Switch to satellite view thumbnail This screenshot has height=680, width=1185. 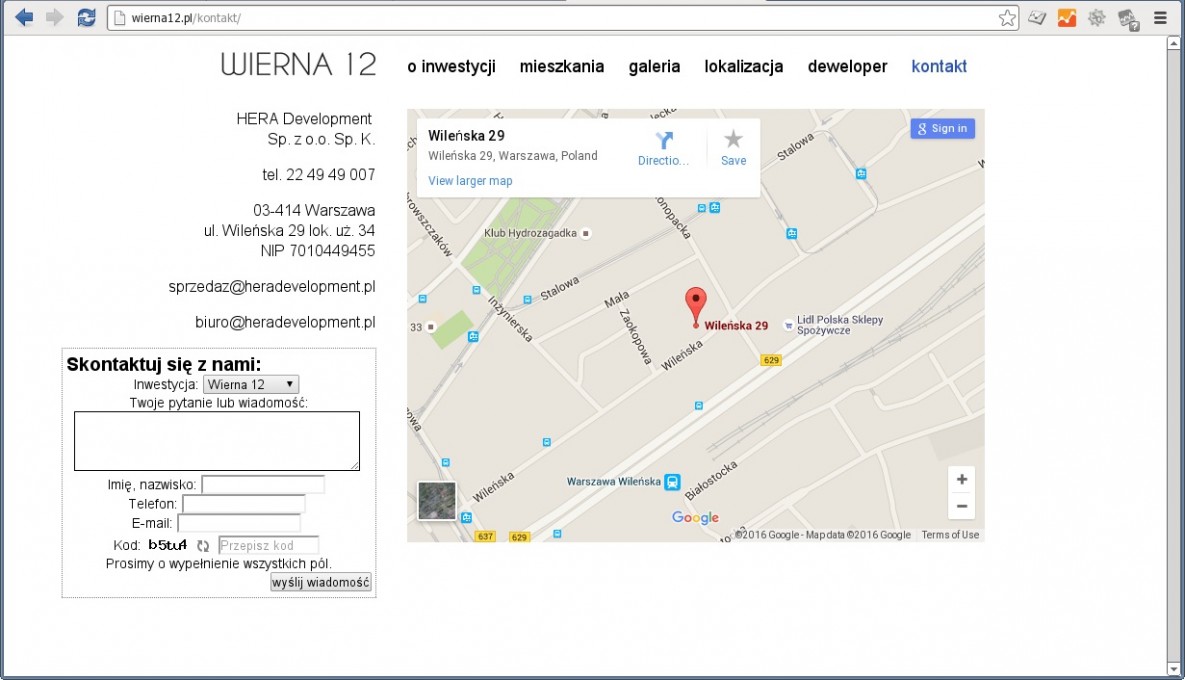[437, 501]
